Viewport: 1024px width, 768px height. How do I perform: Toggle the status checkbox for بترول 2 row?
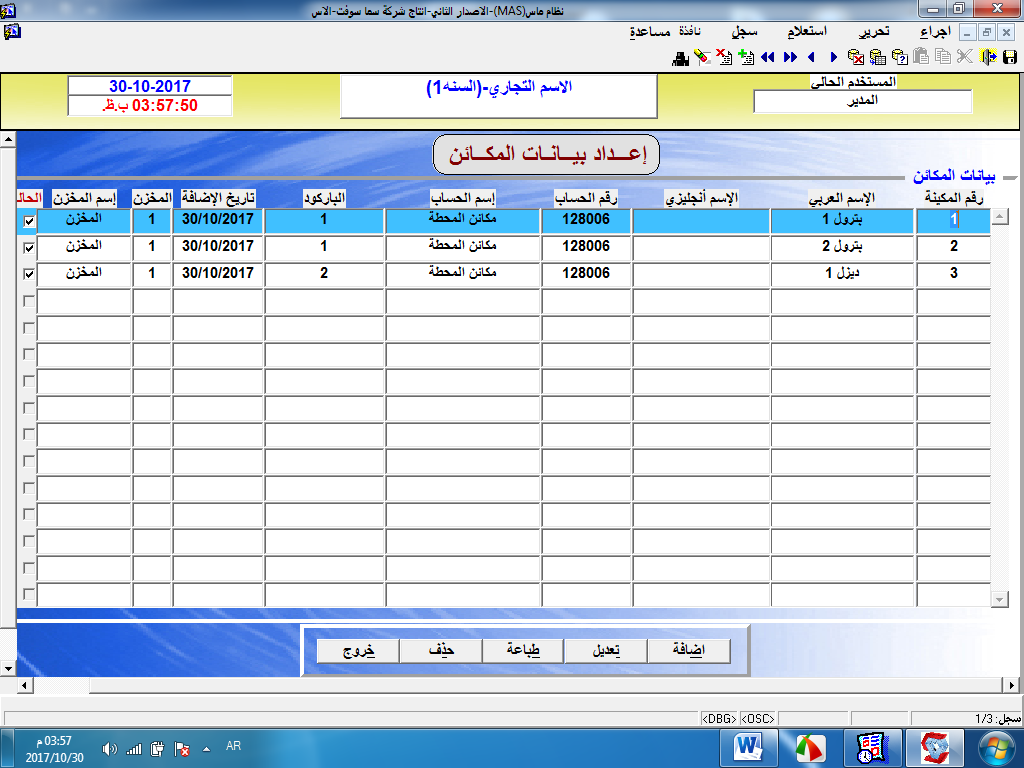coord(28,247)
